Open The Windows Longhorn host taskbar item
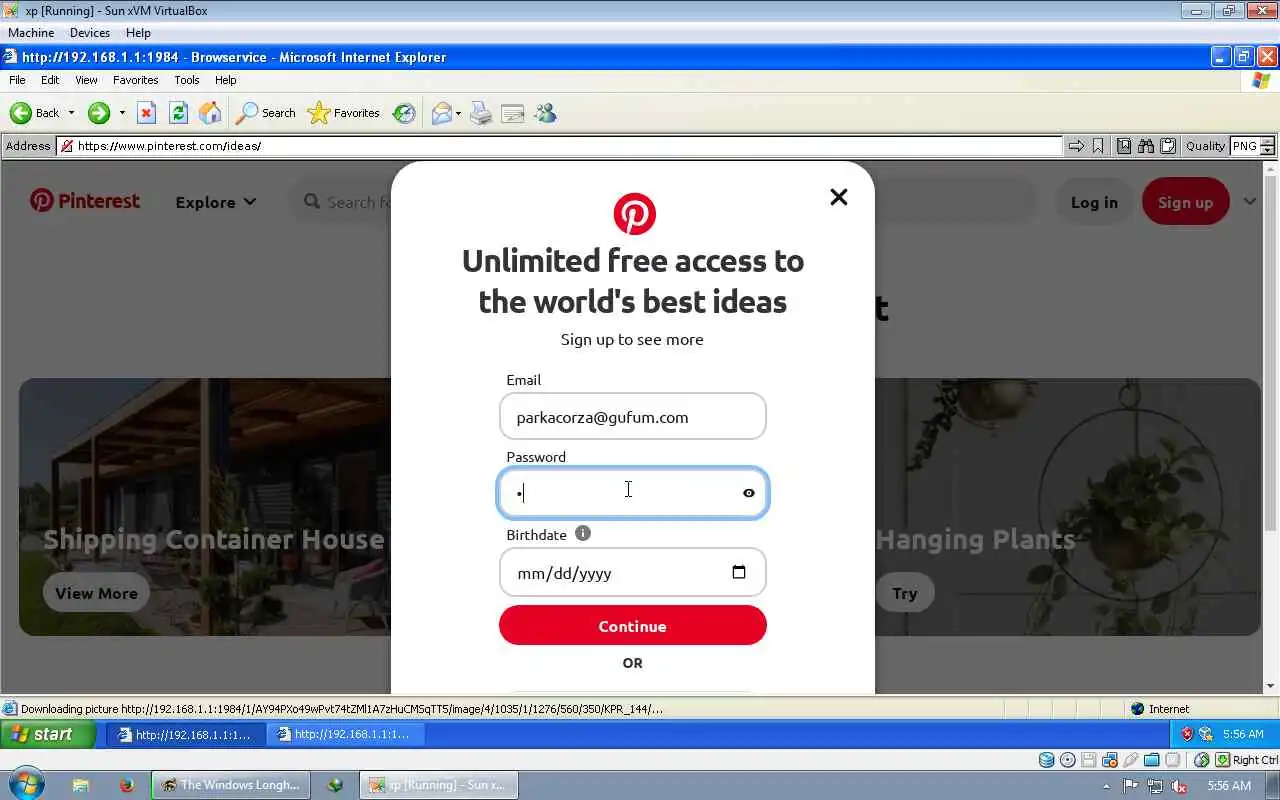The width and height of the screenshot is (1280, 800). click(231, 785)
